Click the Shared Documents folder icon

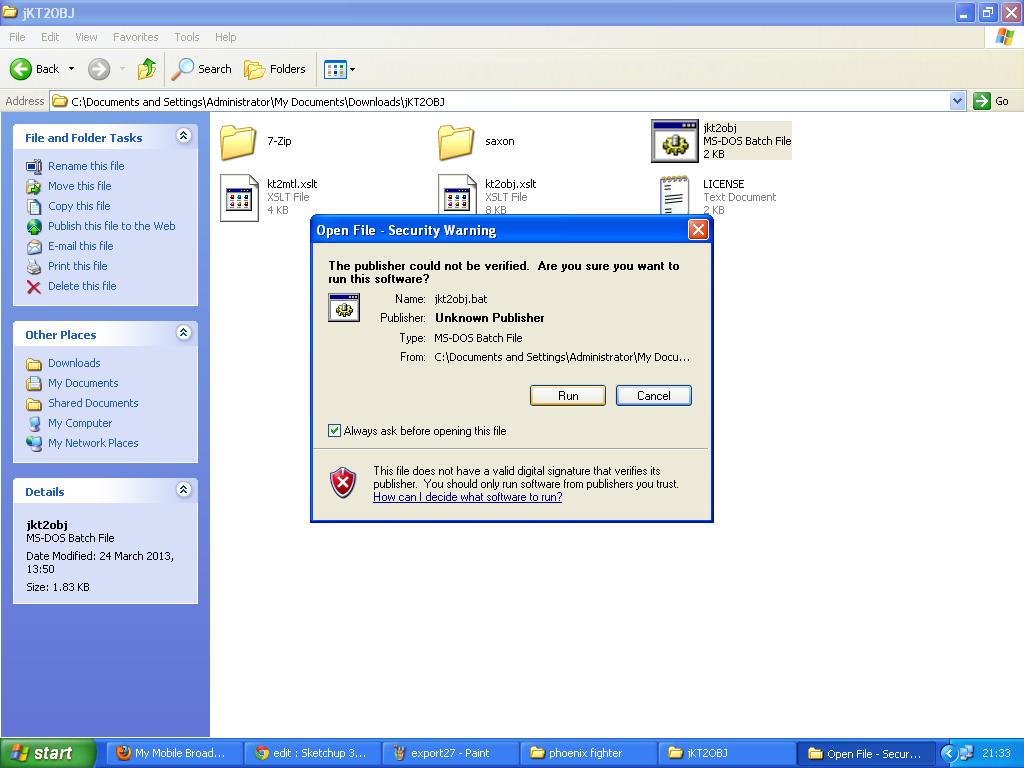point(34,404)
